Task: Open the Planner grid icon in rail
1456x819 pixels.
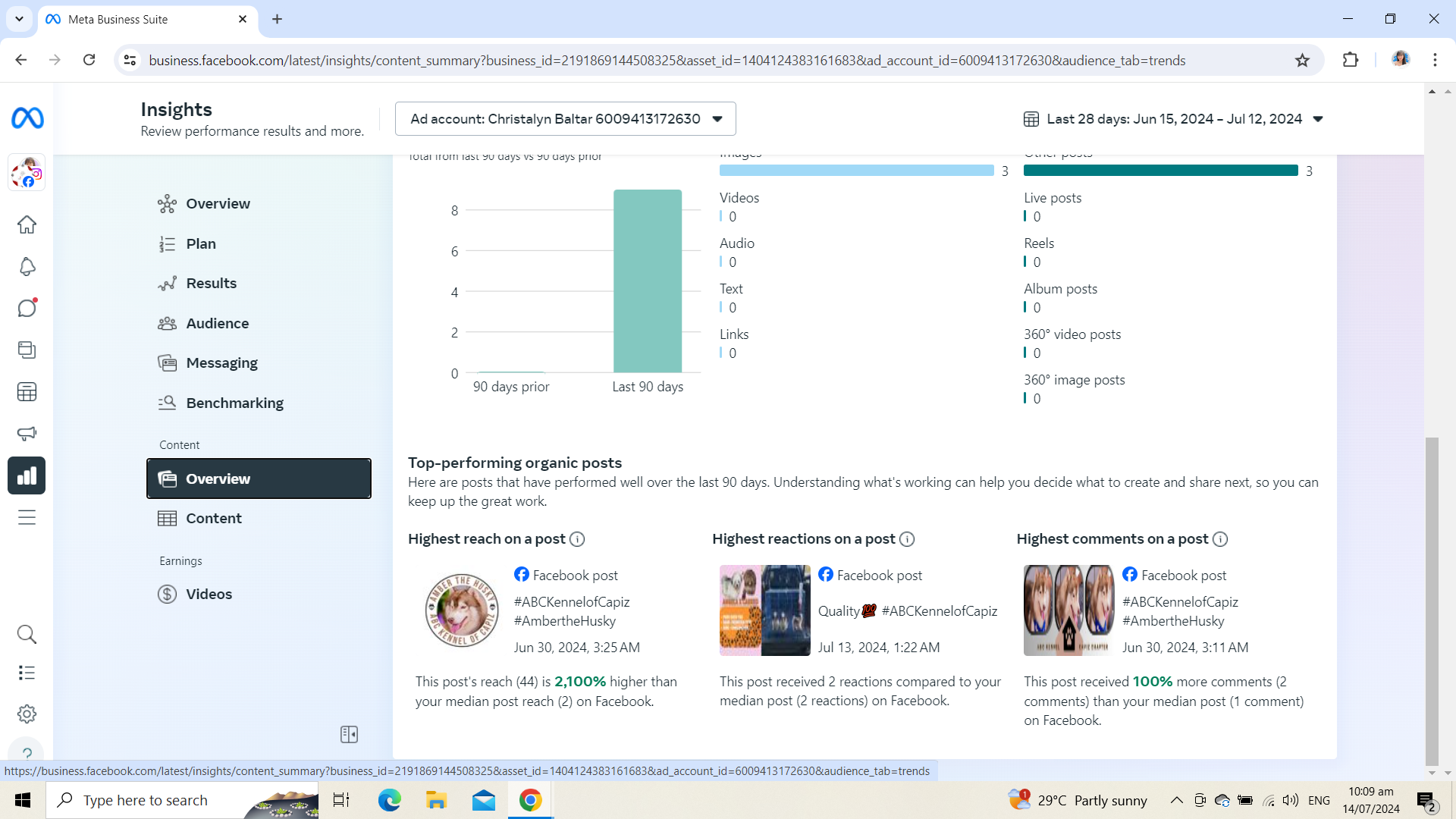Action: pyautogui.click(x=27, y=392)
